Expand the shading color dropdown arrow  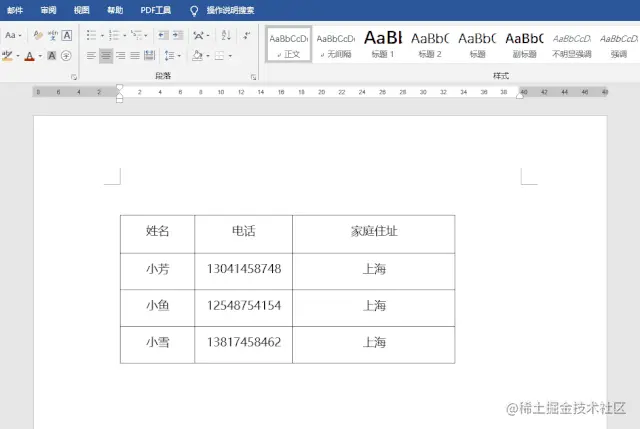208,56
